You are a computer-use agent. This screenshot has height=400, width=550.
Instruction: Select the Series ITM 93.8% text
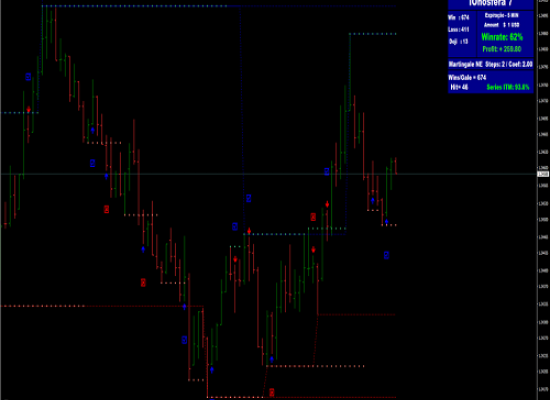pyautogui.click(x=508, y=87)
